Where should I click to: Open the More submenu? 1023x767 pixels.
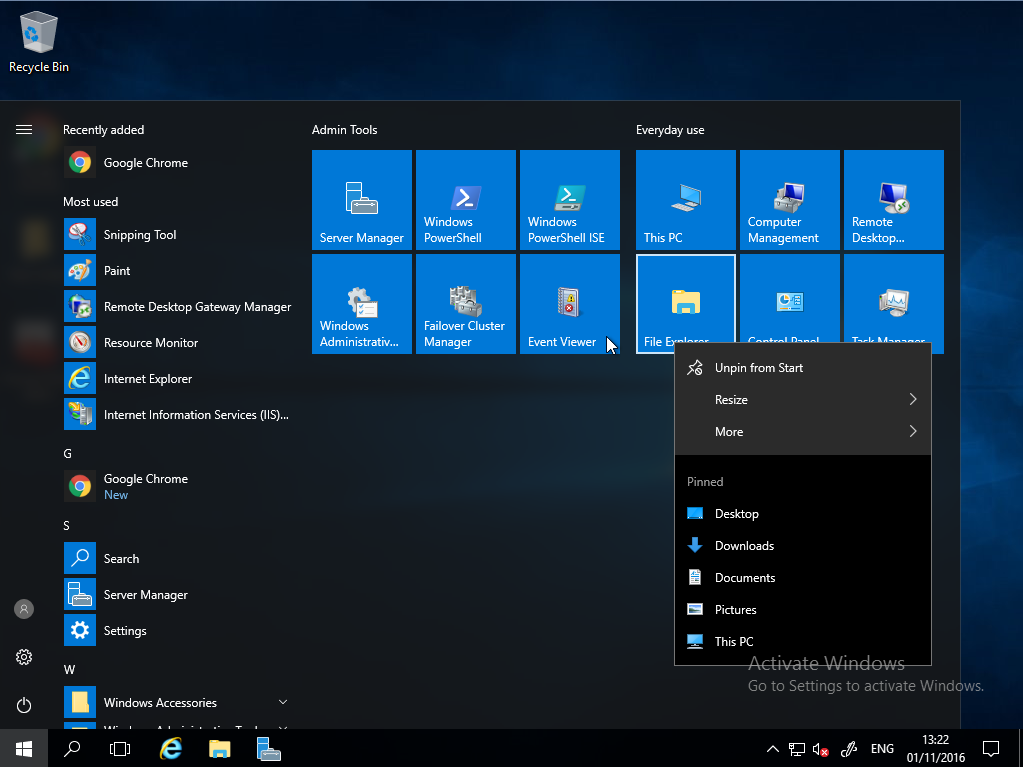[802, 432]
